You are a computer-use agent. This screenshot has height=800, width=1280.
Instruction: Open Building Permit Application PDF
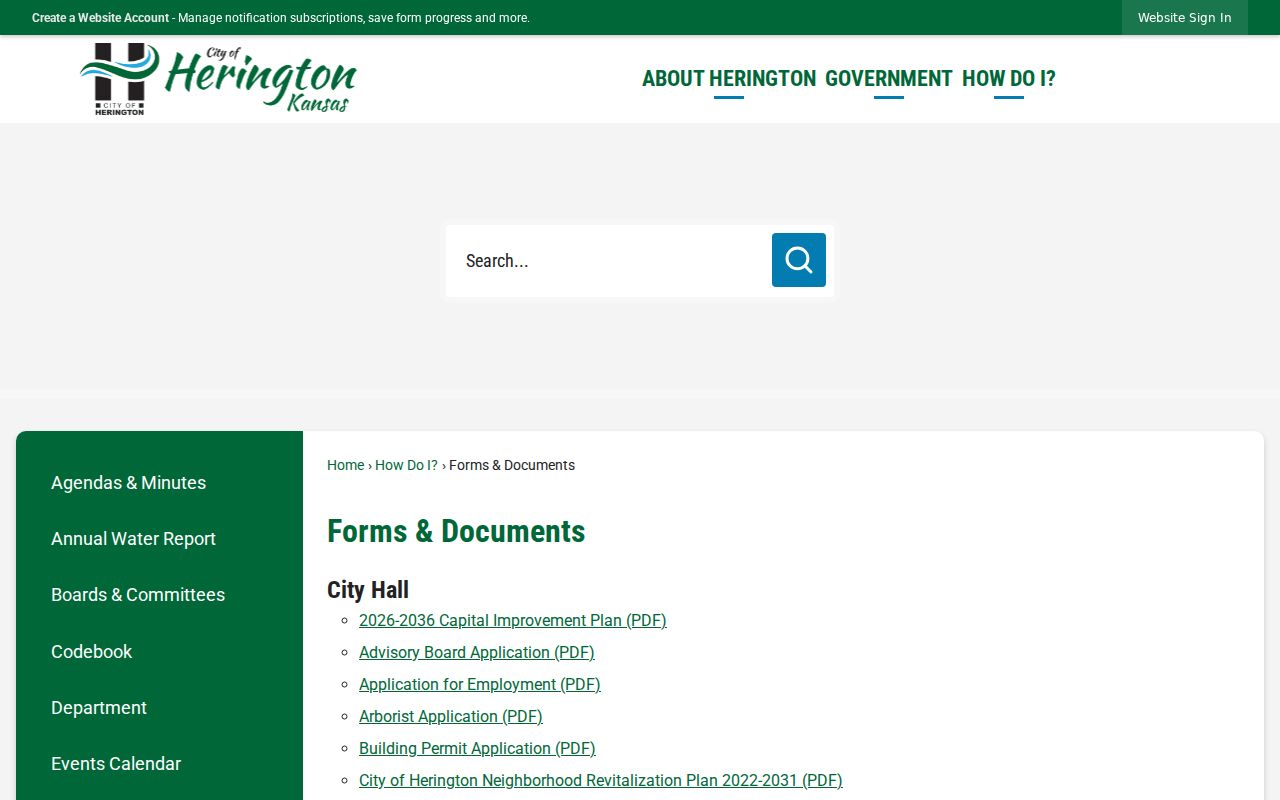(x=477, y=749)
